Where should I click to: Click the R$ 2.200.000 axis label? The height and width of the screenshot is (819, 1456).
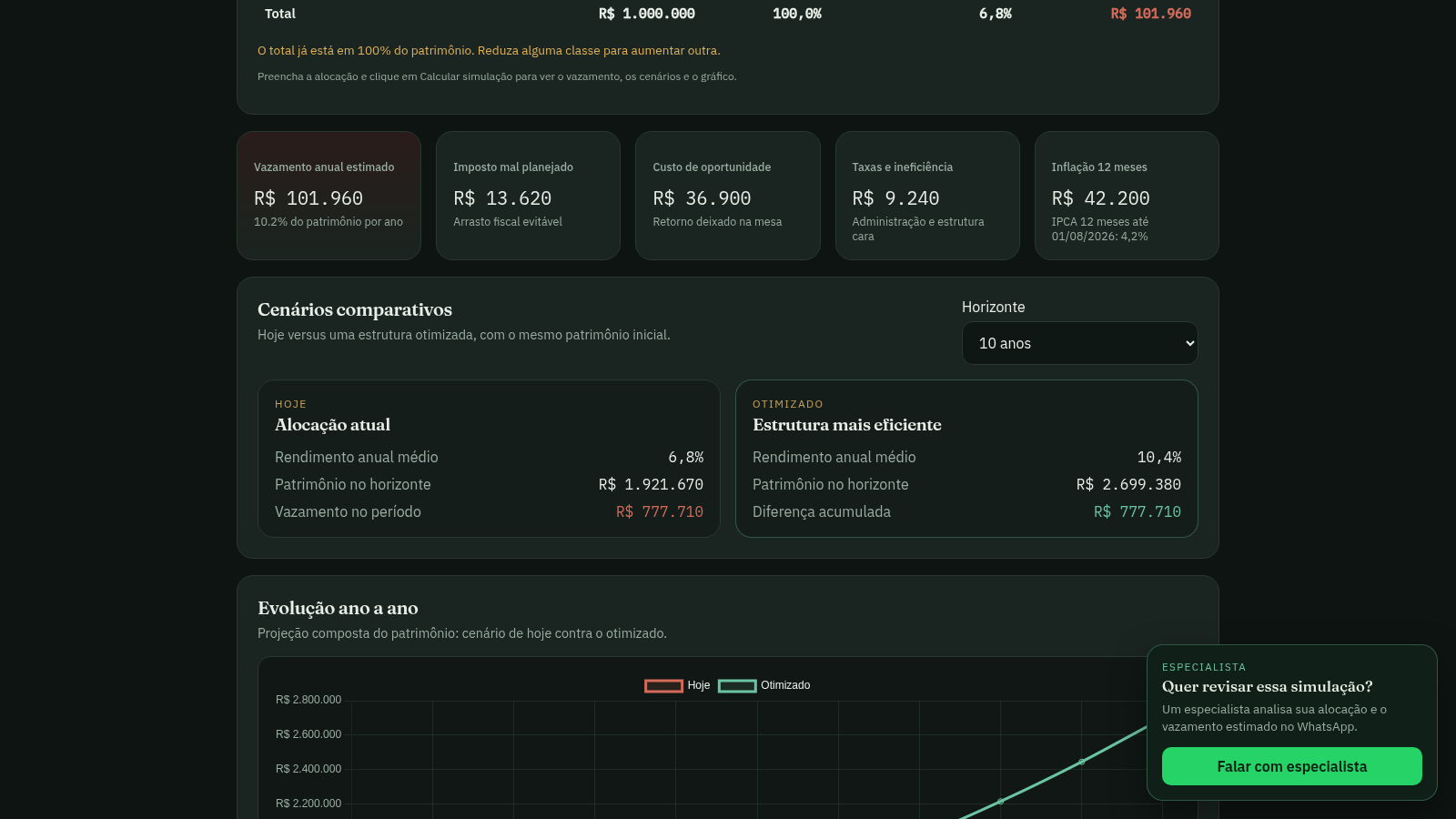click(x=308, y=804)
